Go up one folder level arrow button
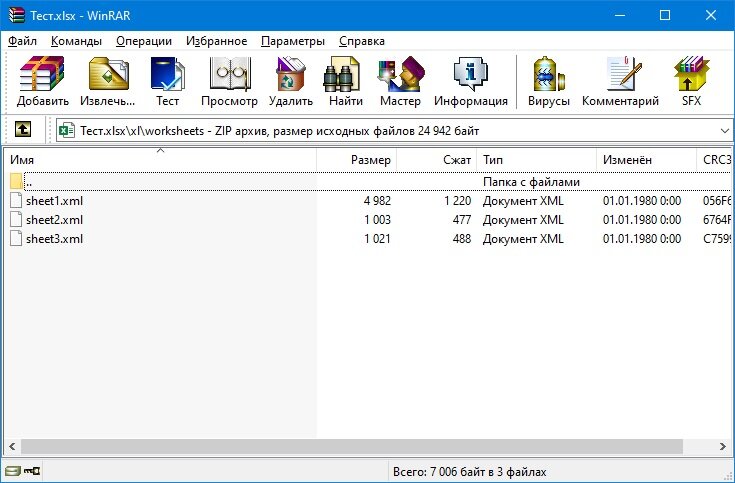The height and width of the screenshot is (483, 735). click(x=22, y=129)
